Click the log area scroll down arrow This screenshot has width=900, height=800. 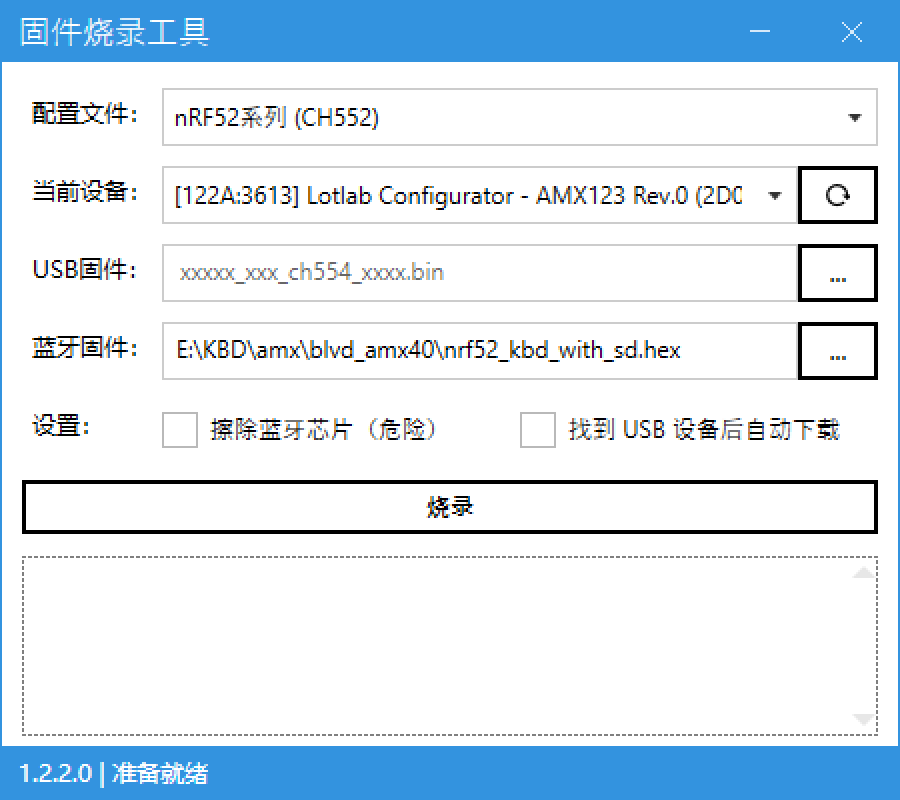coord(864,720)
